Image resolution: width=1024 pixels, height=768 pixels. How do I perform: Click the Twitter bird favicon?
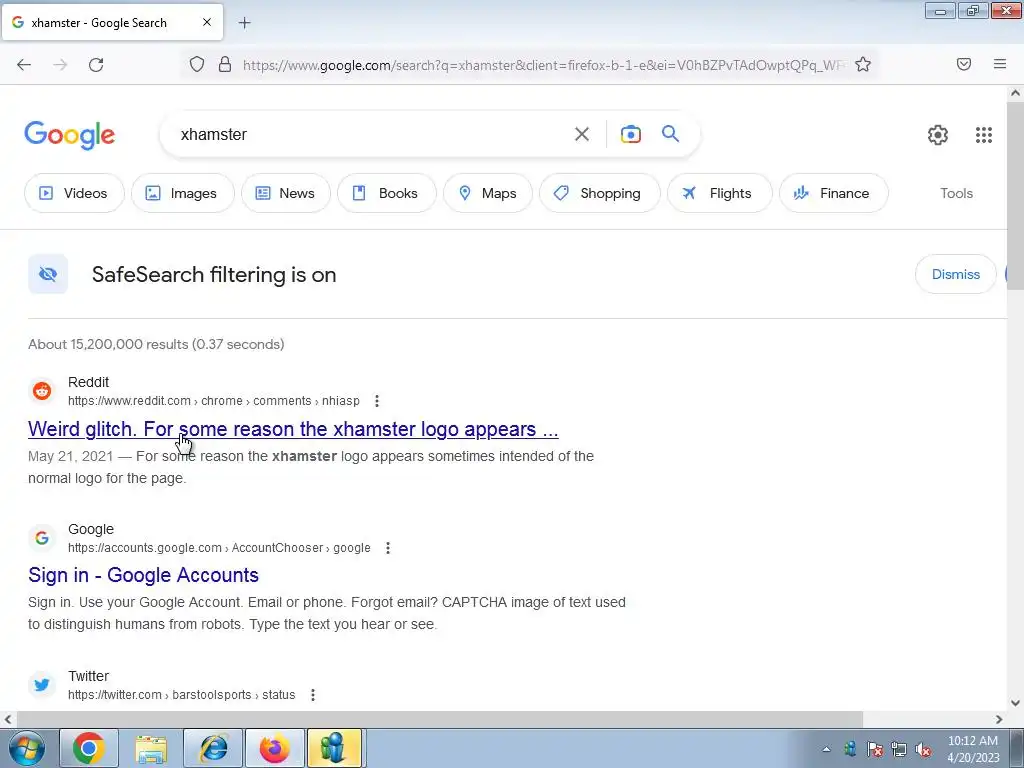42,684
